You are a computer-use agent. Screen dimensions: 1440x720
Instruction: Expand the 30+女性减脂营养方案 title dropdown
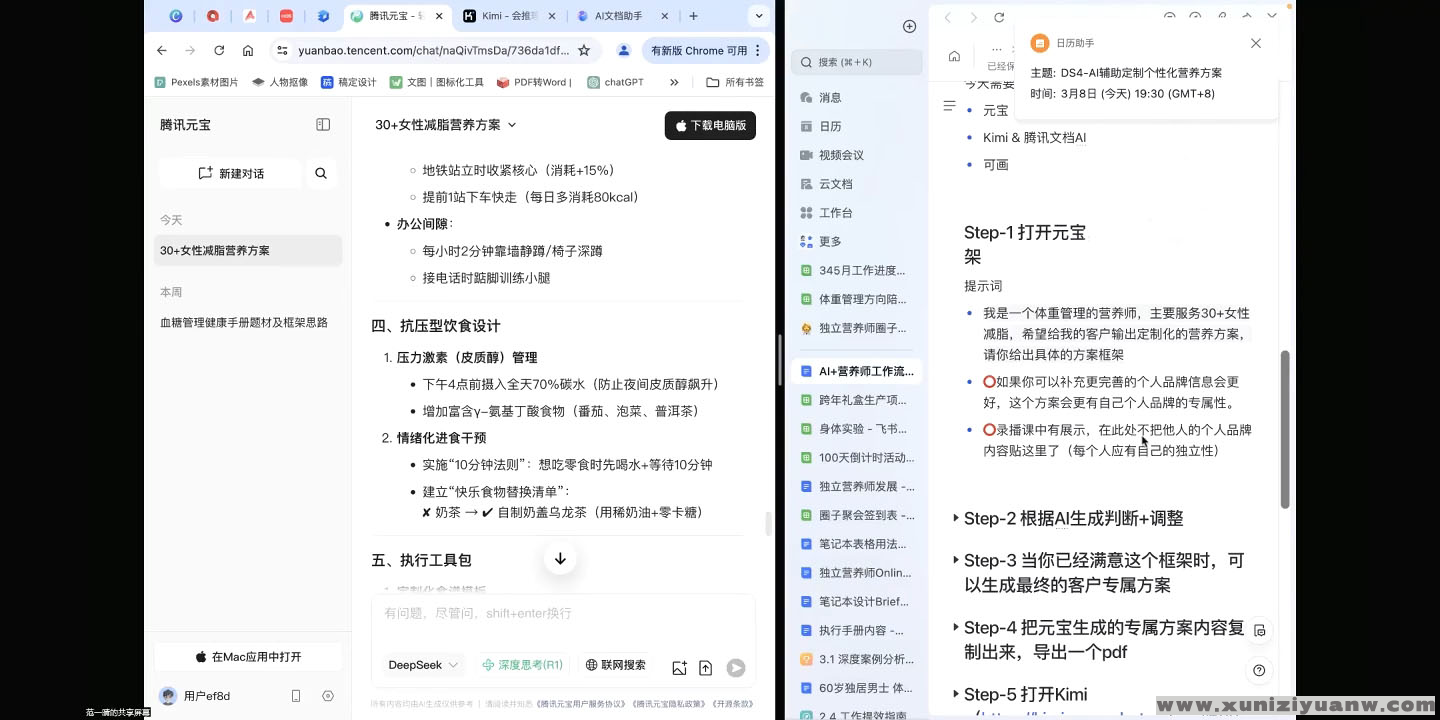[x=446, y=125]
